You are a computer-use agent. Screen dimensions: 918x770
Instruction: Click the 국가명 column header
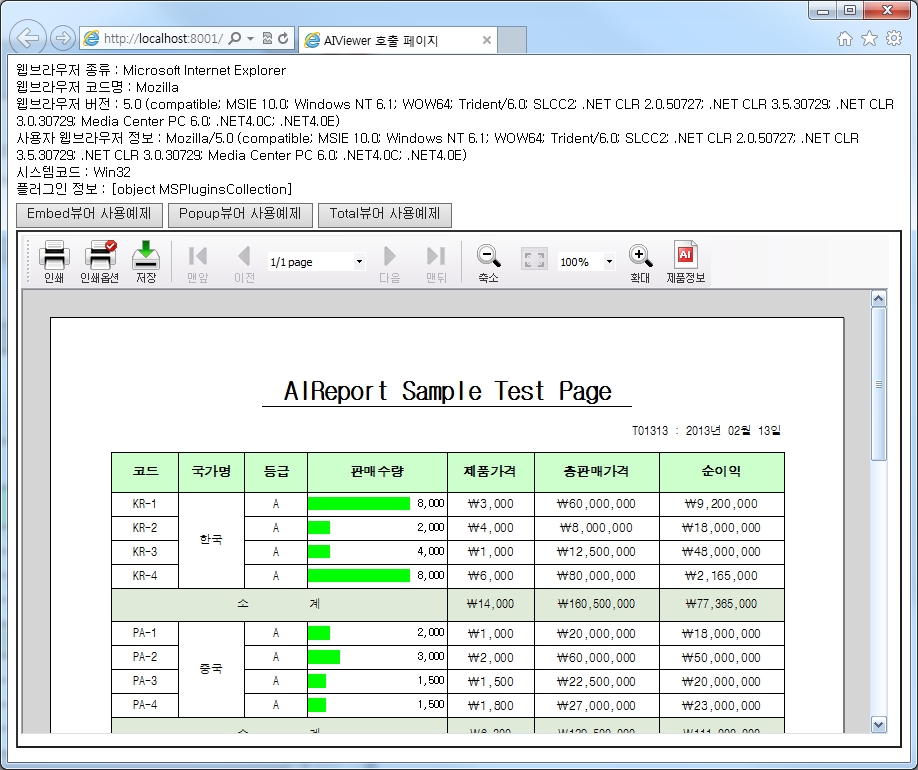tap(211, 471)
